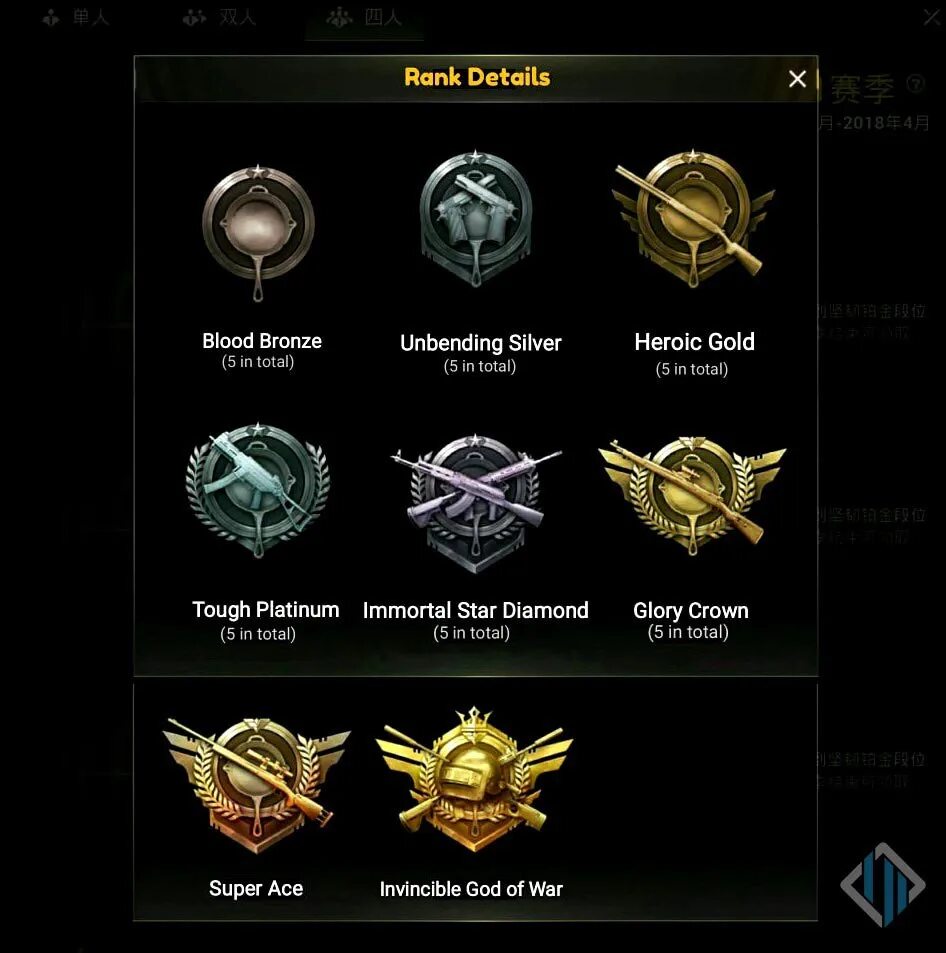
Task: Click the Glory Crown label text
Action: (691, 611)
